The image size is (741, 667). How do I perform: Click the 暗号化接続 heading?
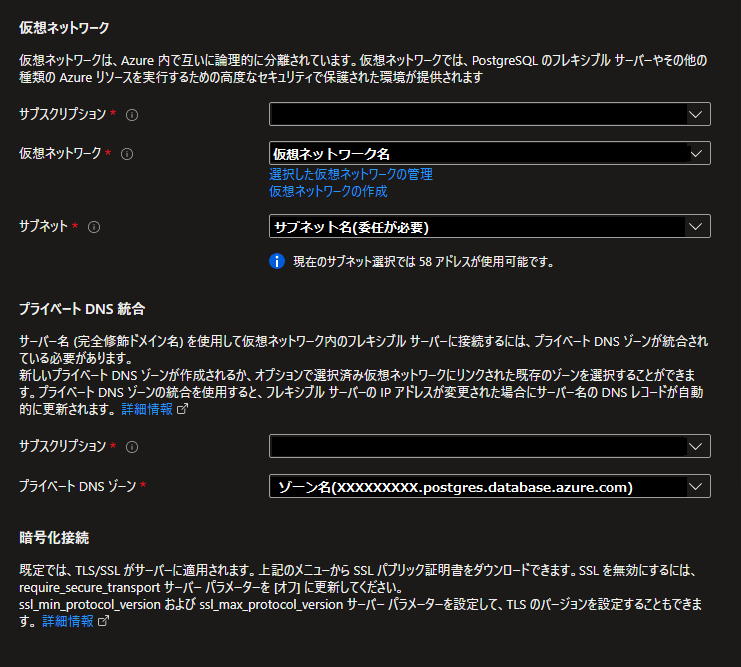coord(54,537)
